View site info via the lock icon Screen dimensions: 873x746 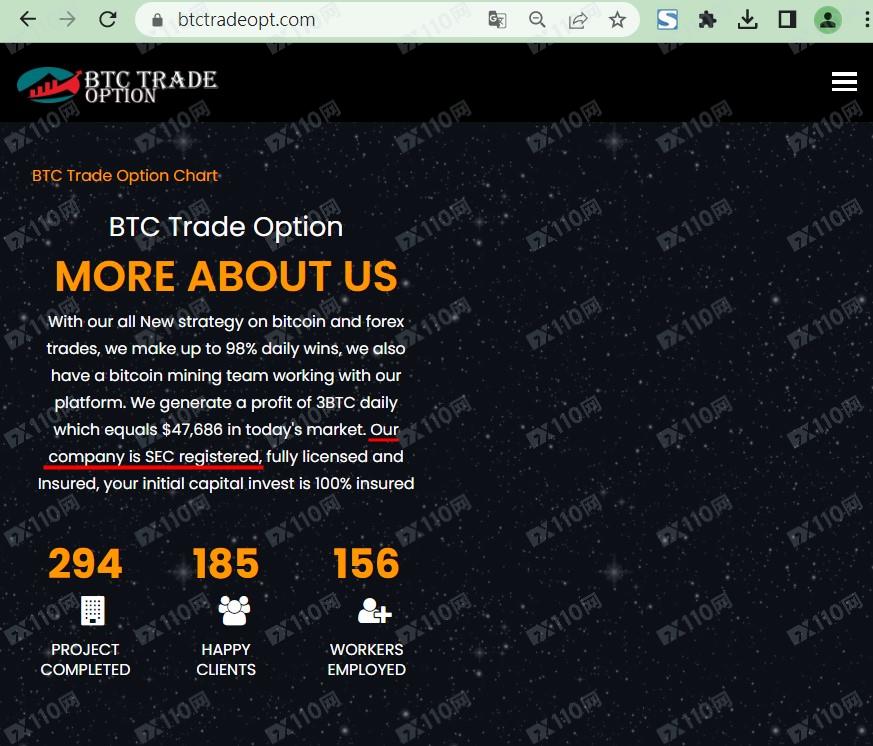point(158,20)
